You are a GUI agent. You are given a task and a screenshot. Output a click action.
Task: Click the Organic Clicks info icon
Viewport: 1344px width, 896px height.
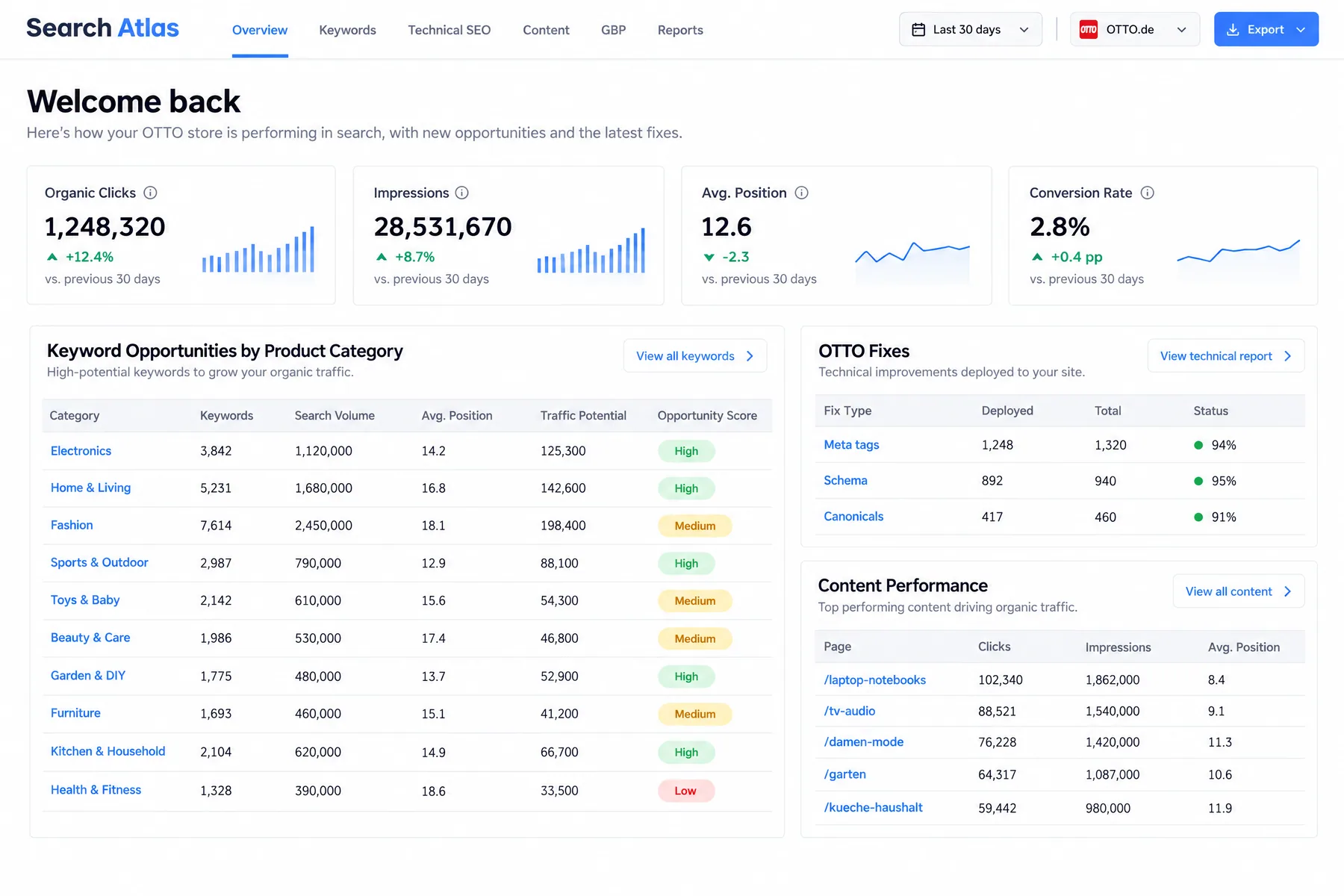coord(150,193)
